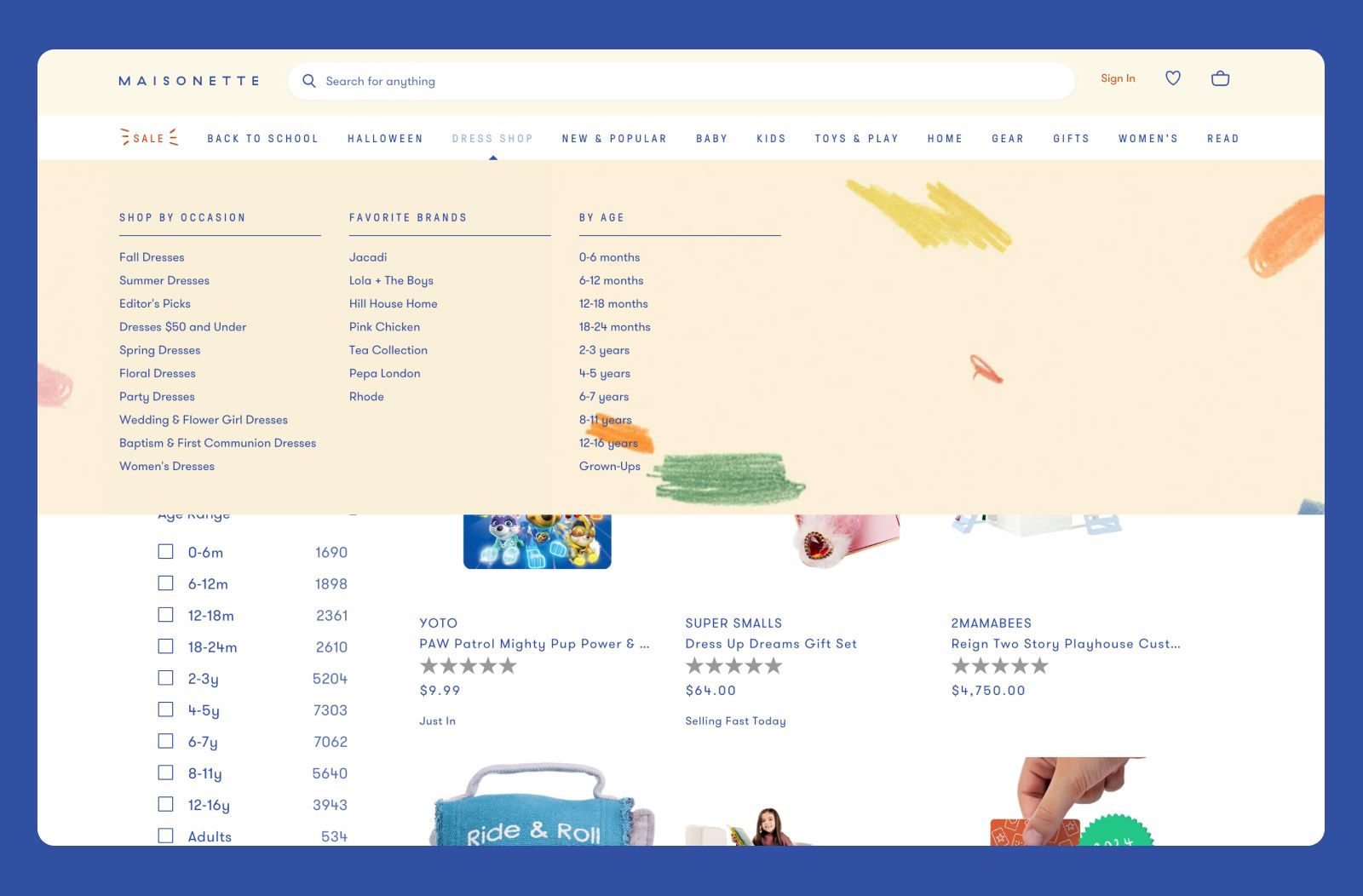Shop dresses for 12-18 months
Image resolution: width=1363 pixels, height=896 pixels.
point(613,303)
